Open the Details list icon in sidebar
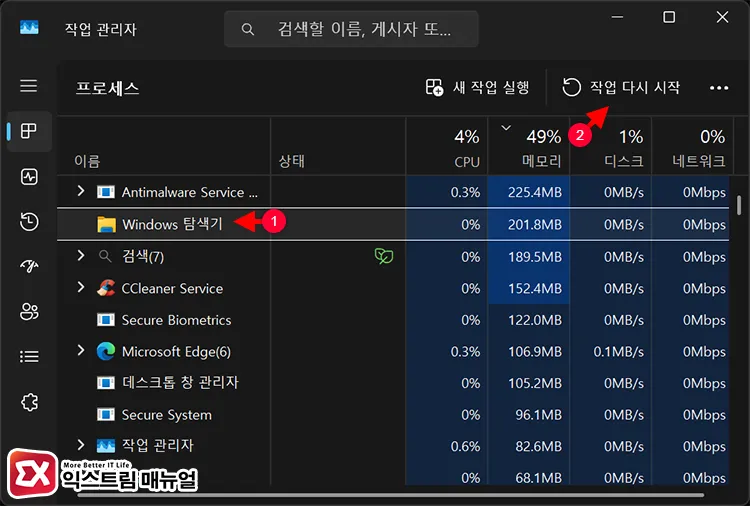Screen dimensions: 750x506 coord(29,356)
